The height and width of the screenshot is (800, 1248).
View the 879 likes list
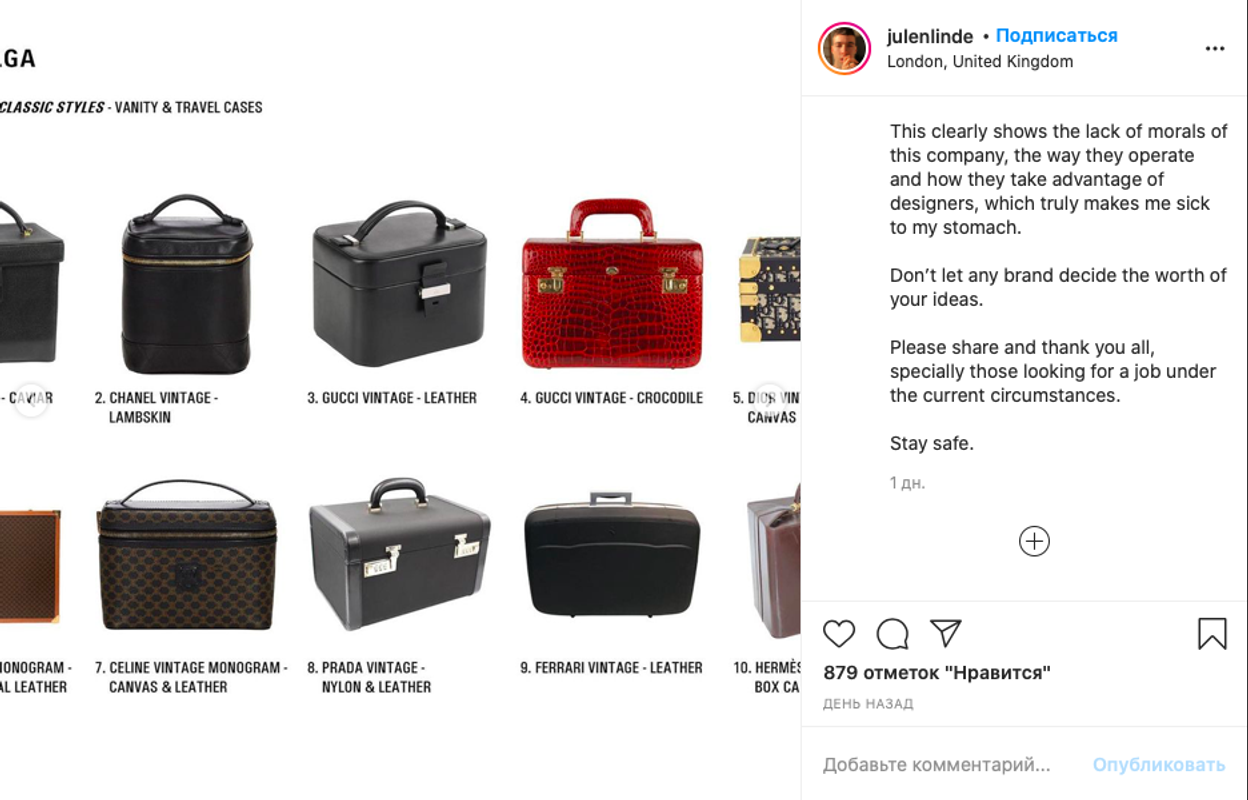coord(937,673)
